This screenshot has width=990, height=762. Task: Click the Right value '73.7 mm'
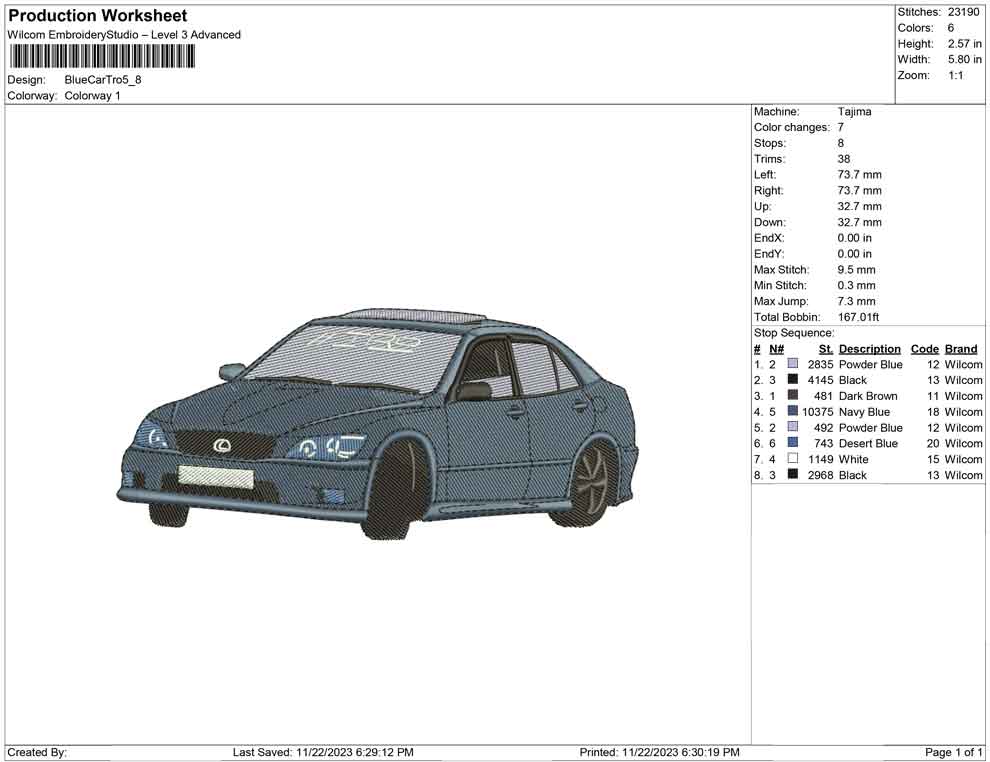(x=860, y=191)
